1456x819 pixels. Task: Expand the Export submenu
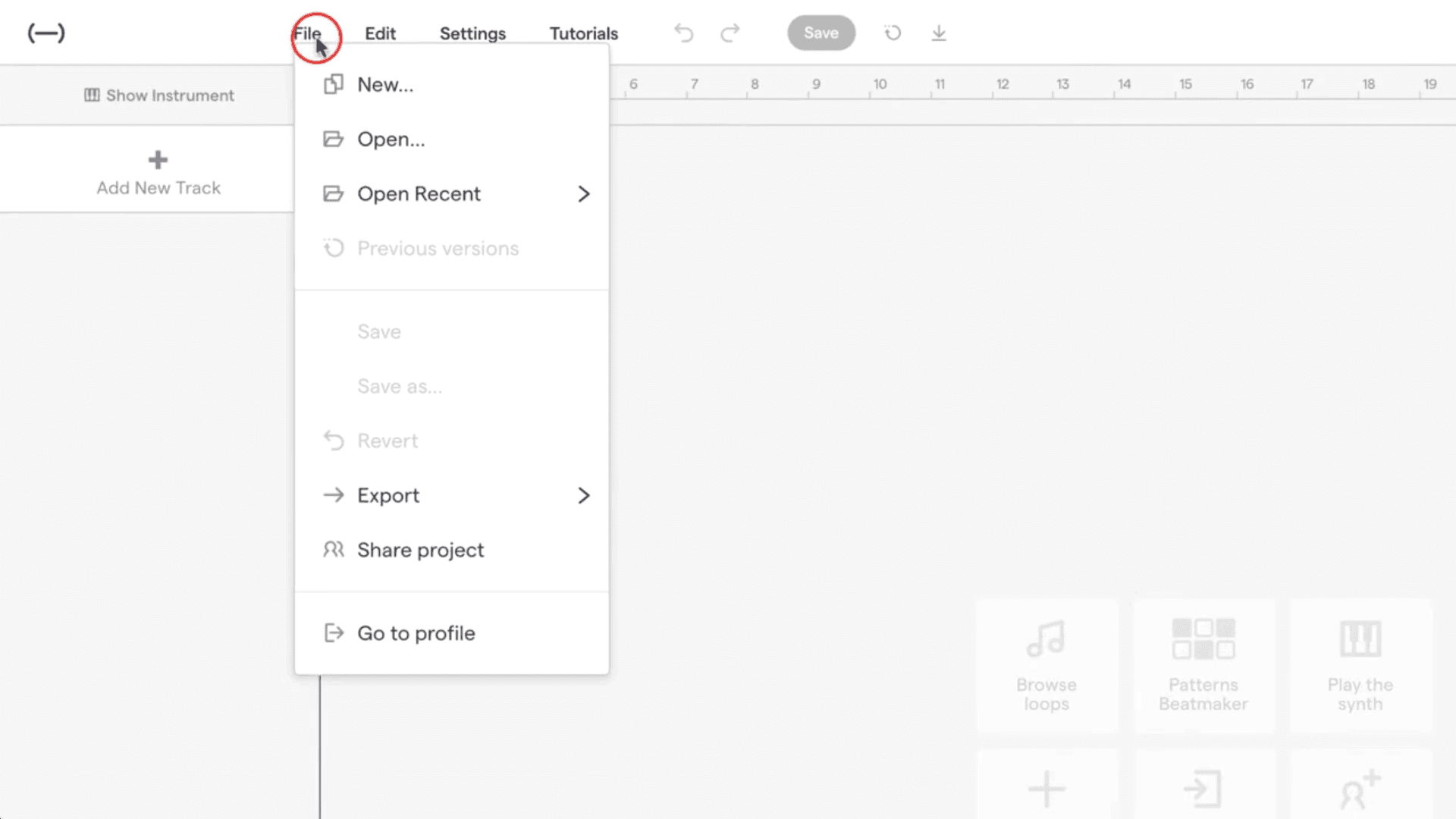coord(451,495)
